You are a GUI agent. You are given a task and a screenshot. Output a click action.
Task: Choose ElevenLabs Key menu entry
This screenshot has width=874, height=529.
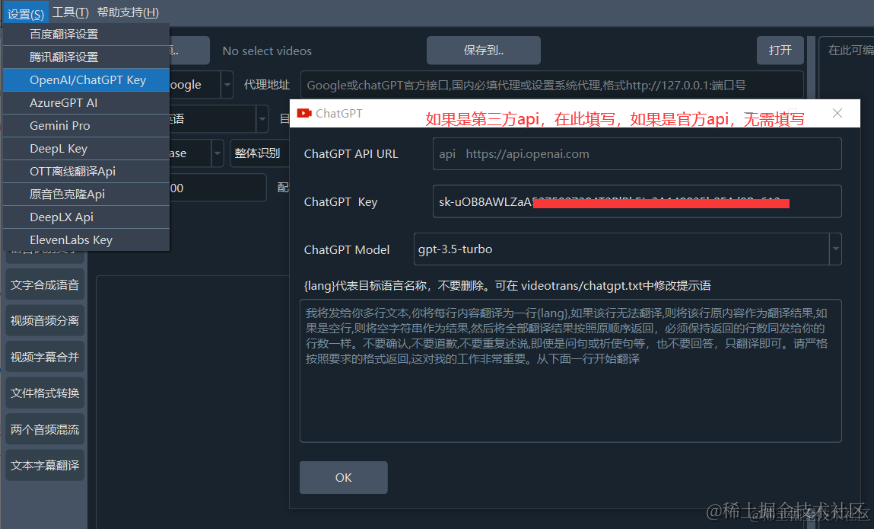point(86,240)
